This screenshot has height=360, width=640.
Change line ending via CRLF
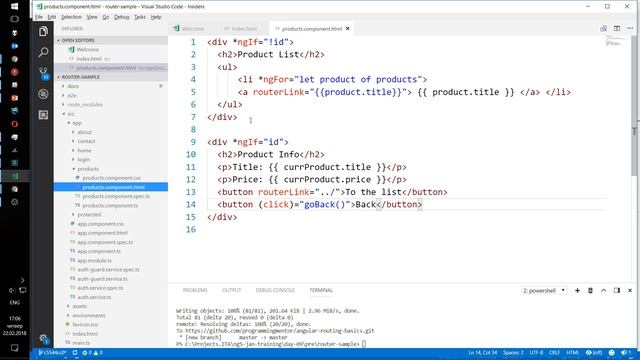554,353
